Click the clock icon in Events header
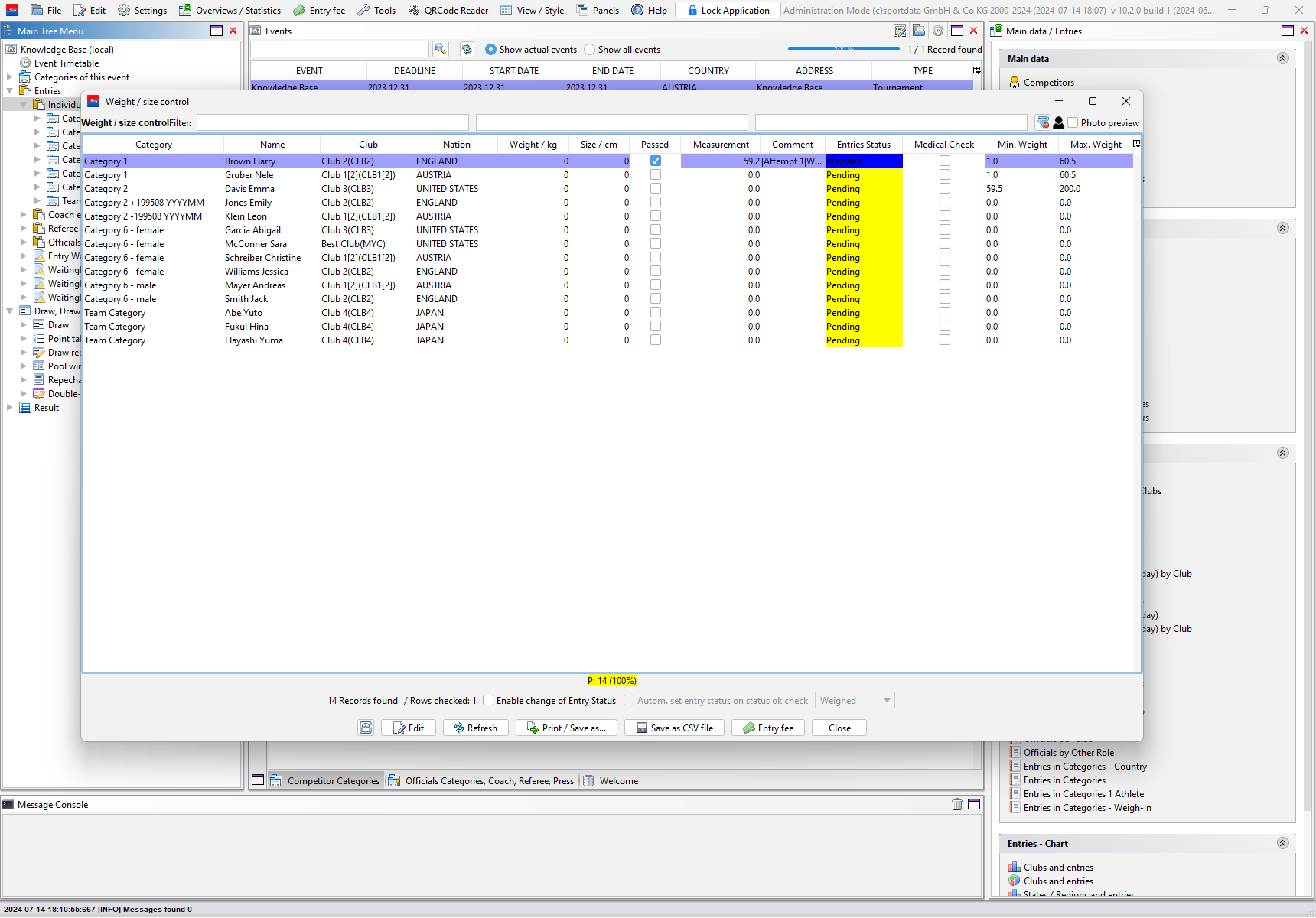This screenshot has width=1316, height=918. pyautogui.click(x=938, y=31)
